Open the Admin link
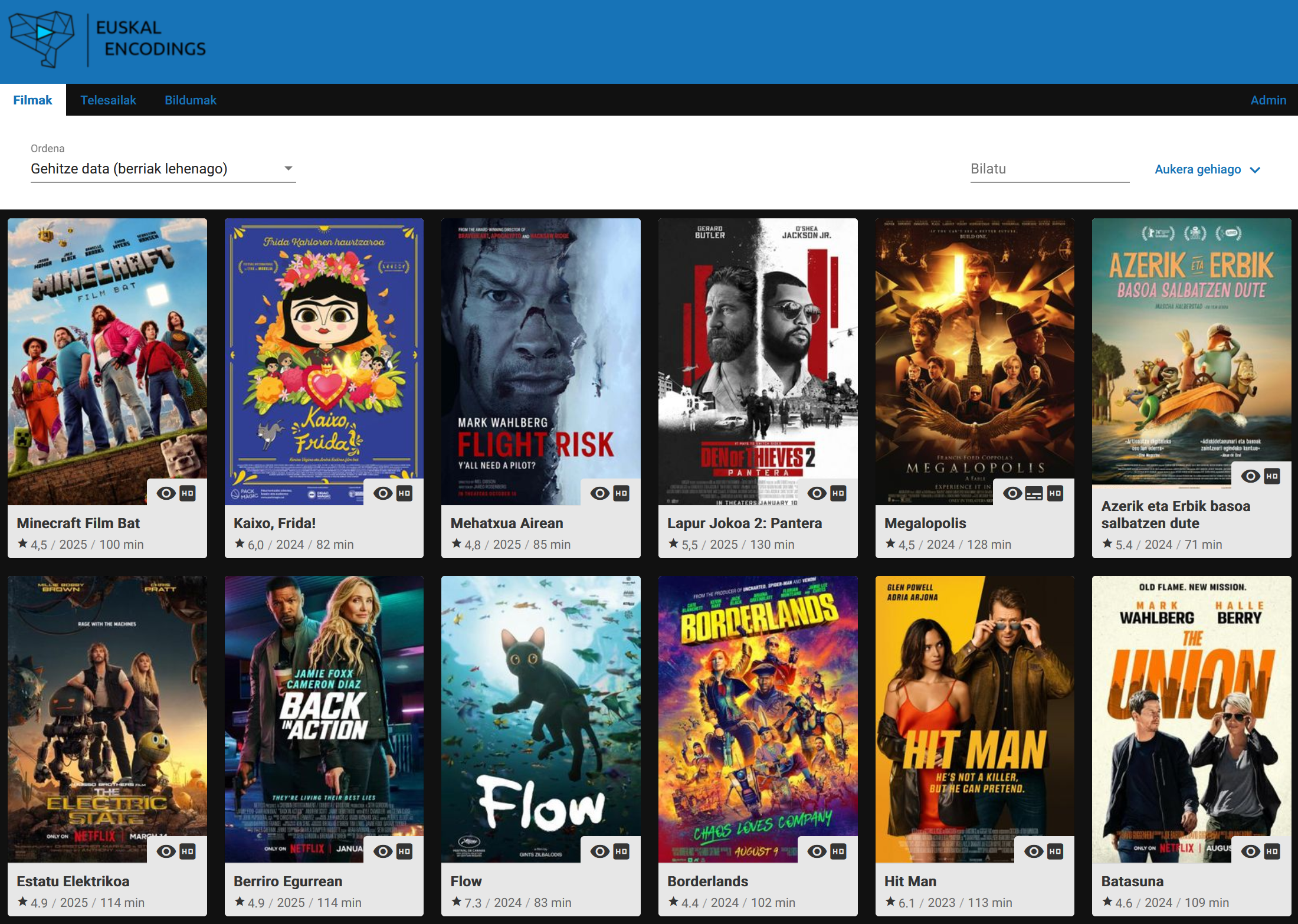 click(x=1268, y=100)
